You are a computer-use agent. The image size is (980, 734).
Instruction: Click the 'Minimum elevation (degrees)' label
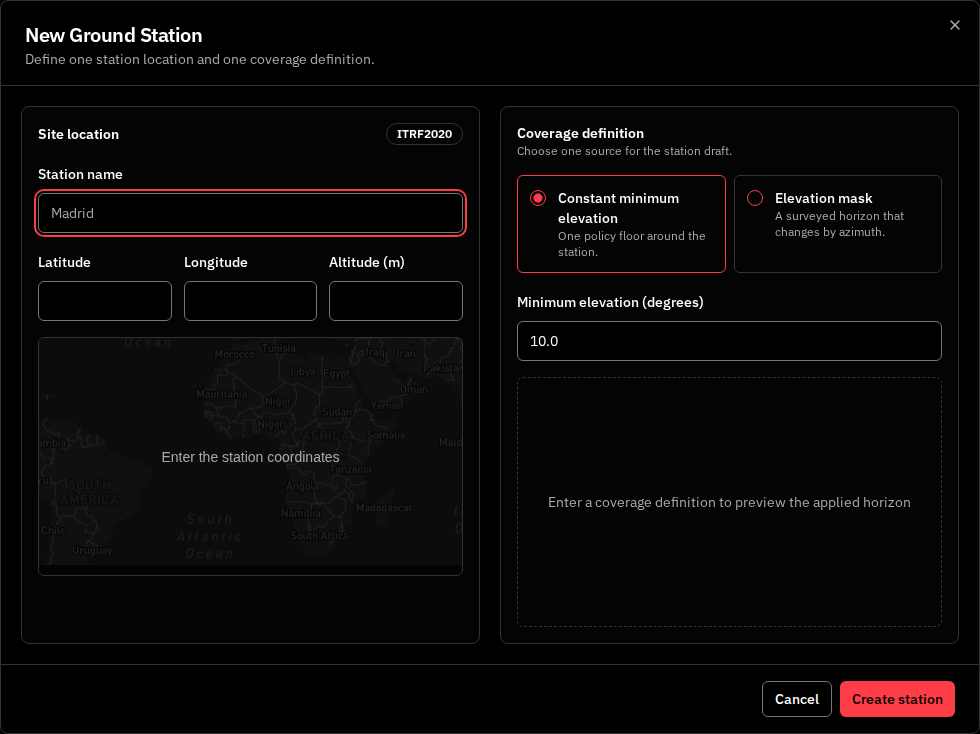[x=610, y=302]
